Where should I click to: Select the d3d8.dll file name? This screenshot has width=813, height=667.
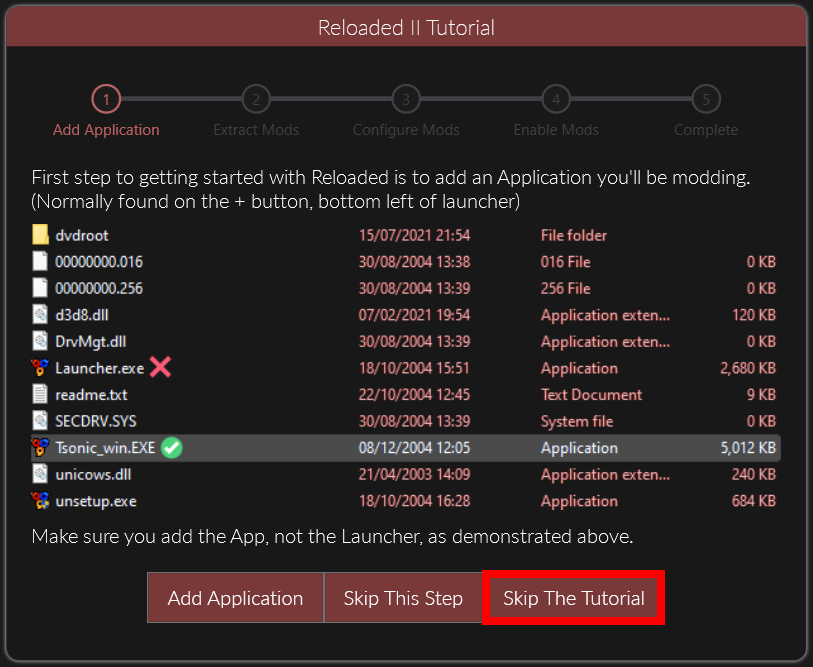[82, 315]
